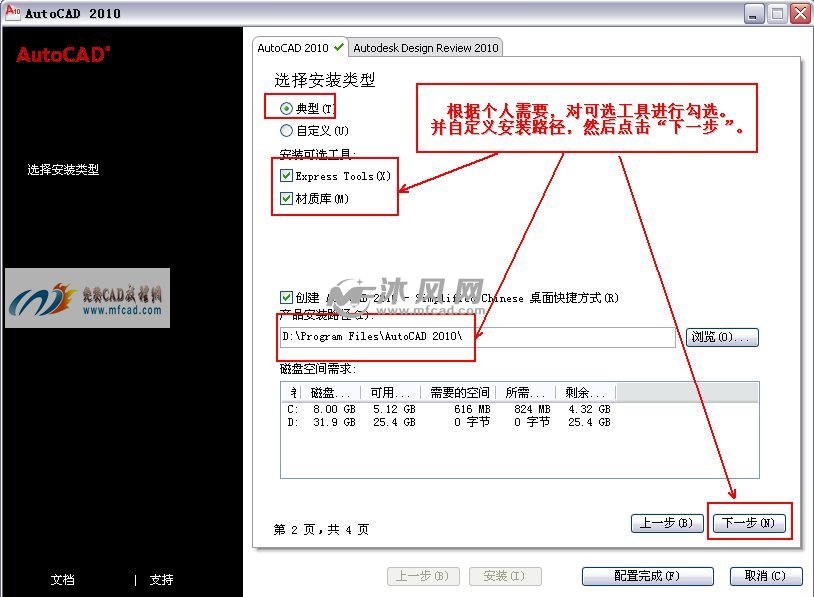
Task: Click the 第 2 页，共 4 页 page indicator
Action: [x=321, y=530]
